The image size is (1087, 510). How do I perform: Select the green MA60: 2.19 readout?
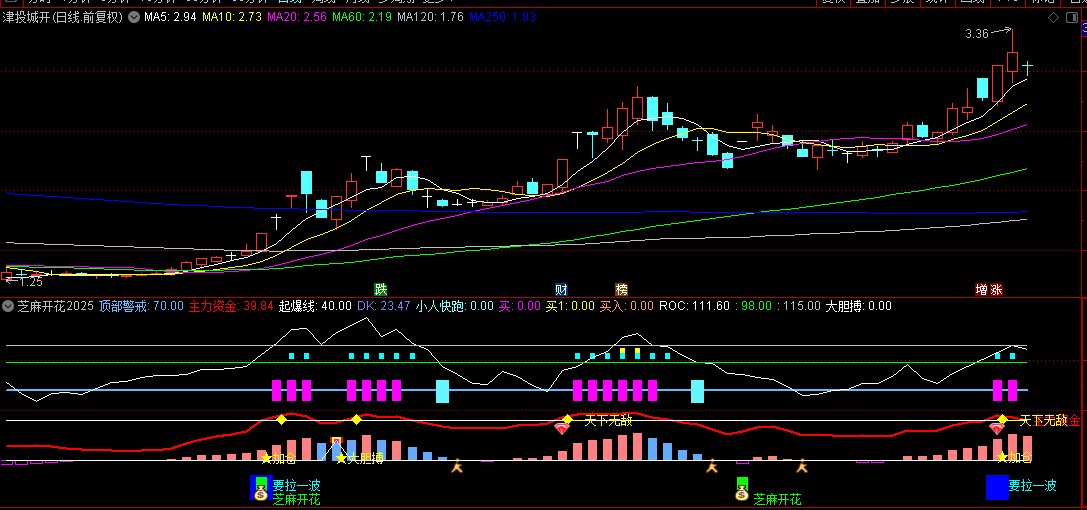[x=361, y=18]
